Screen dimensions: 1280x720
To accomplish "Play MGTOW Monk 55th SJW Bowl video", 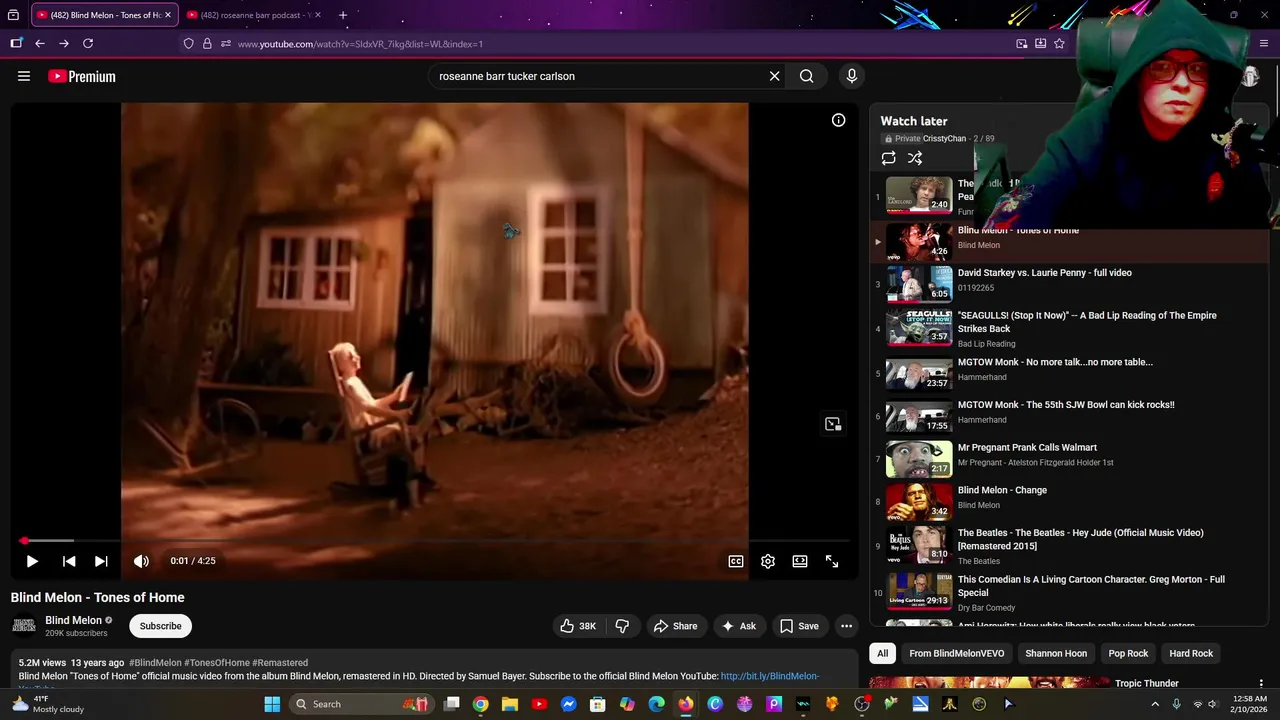I will pos(1066,404).
